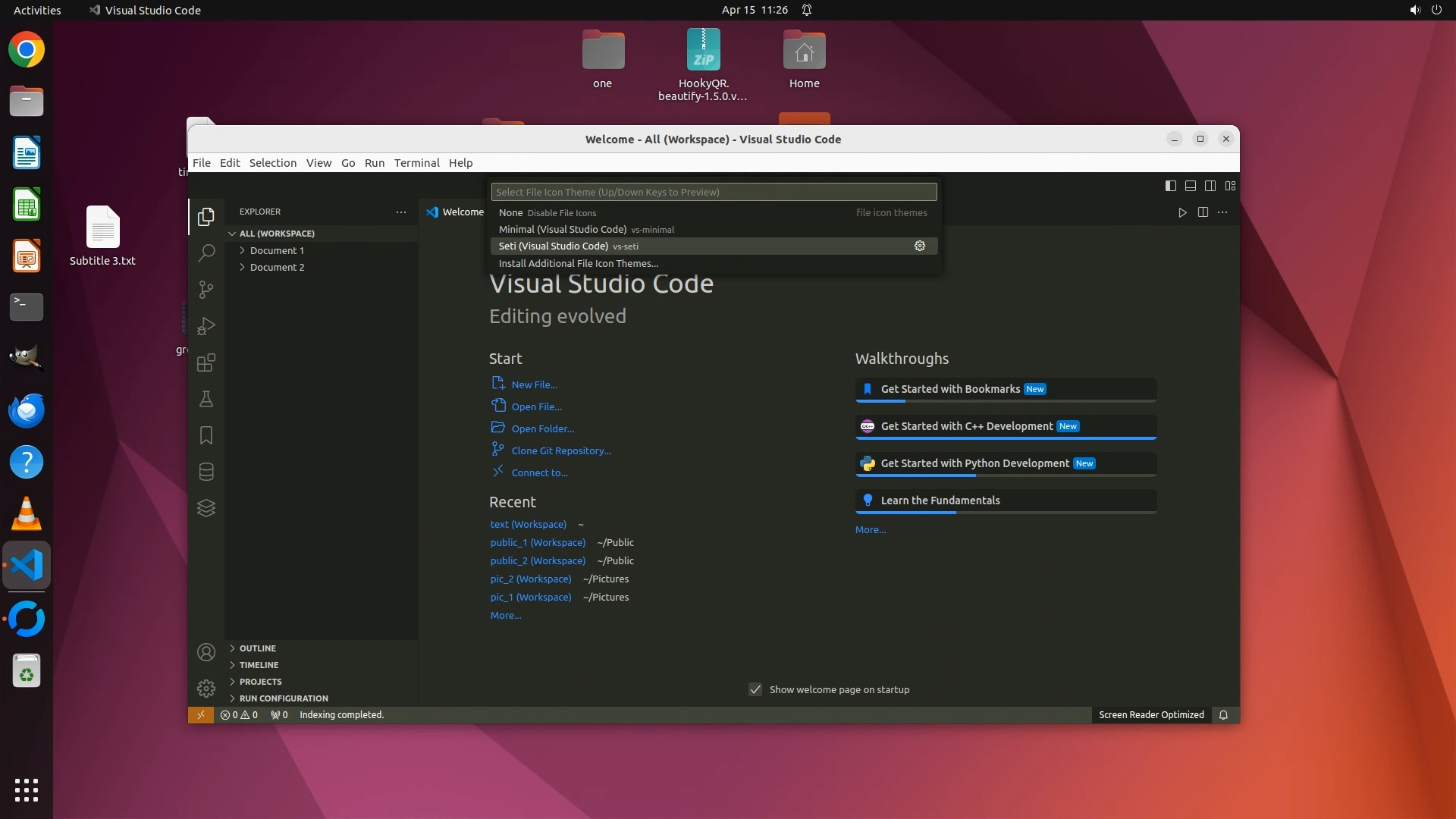Click the Select File Icon Theme input field
Image resolution: width=1456 pixels, height=819 pixels.
click(x=714, y=192)
